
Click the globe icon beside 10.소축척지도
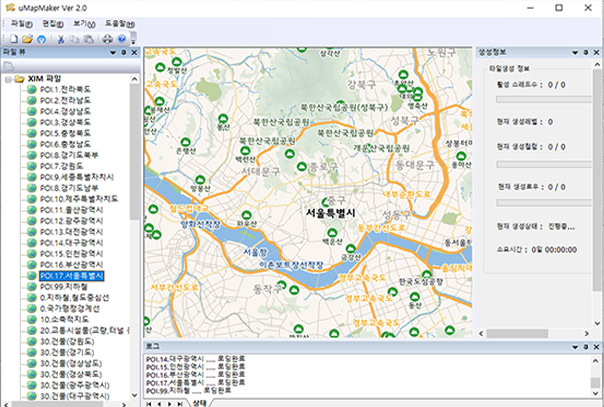[x=32, y=320]
